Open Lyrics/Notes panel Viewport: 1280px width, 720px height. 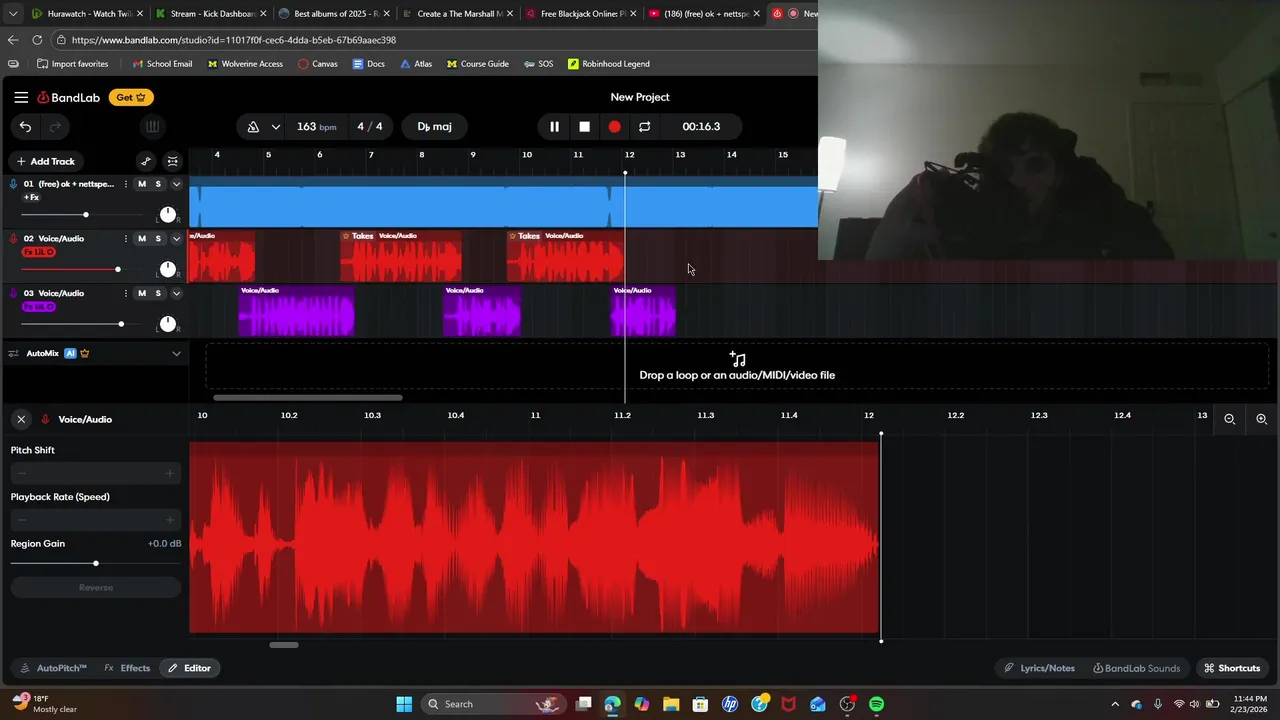tap(1039, 668)
